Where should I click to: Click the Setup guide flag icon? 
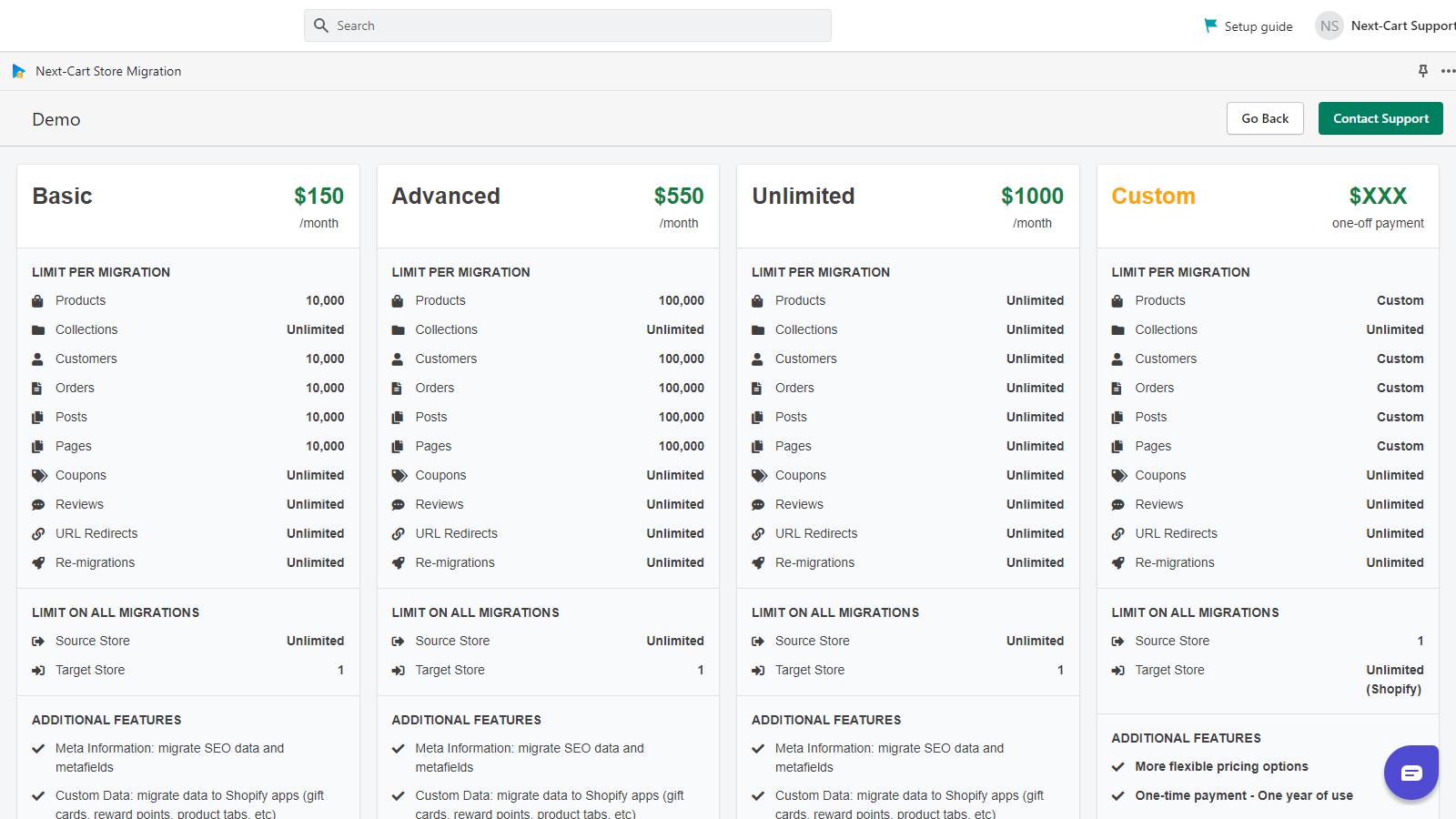click(1210, 25)
